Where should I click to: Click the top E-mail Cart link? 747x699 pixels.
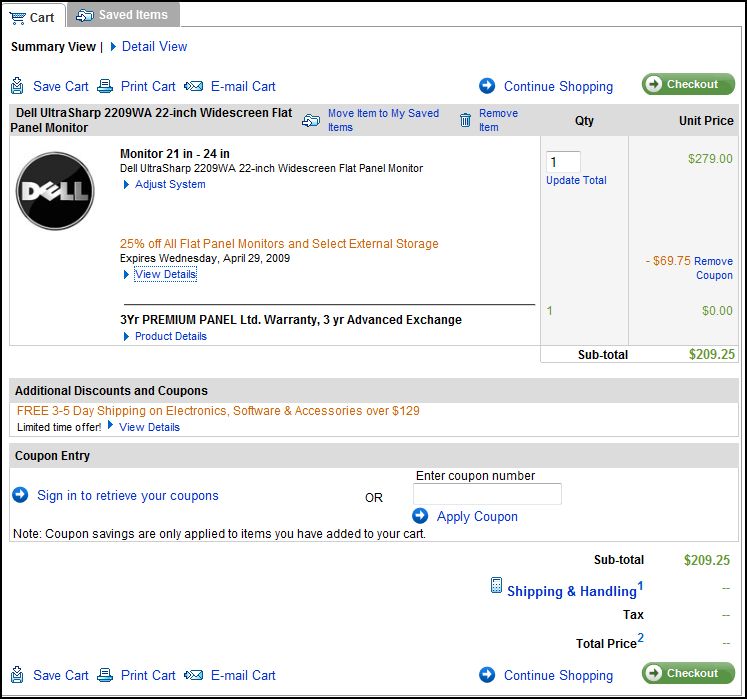pos(243,86)
